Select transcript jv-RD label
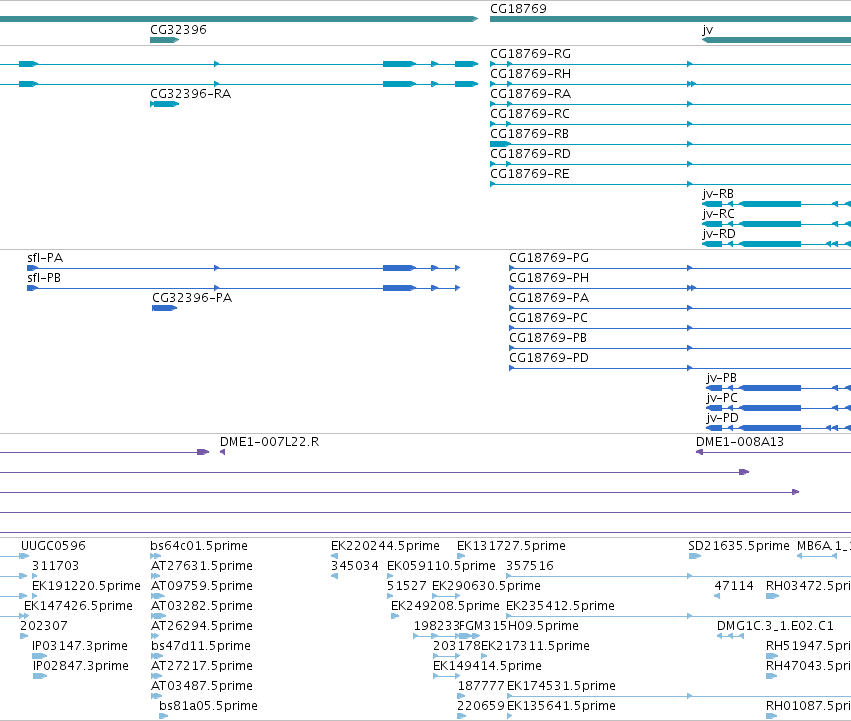Image resolution: width=851 pixels, height=721 pixels. pyautogui.click(x=719, y=234)
